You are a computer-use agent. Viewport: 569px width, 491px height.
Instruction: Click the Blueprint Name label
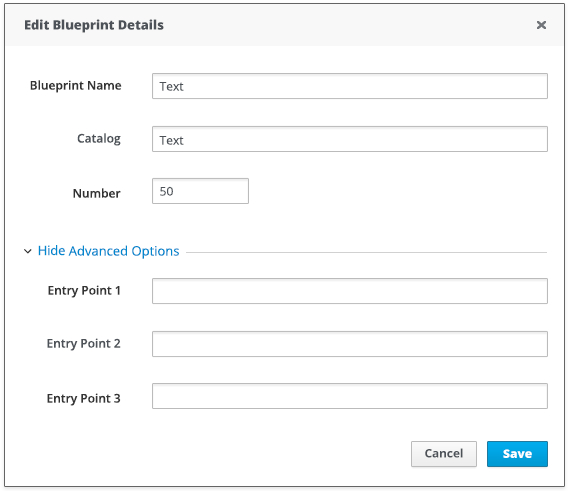tap(75, 86)
